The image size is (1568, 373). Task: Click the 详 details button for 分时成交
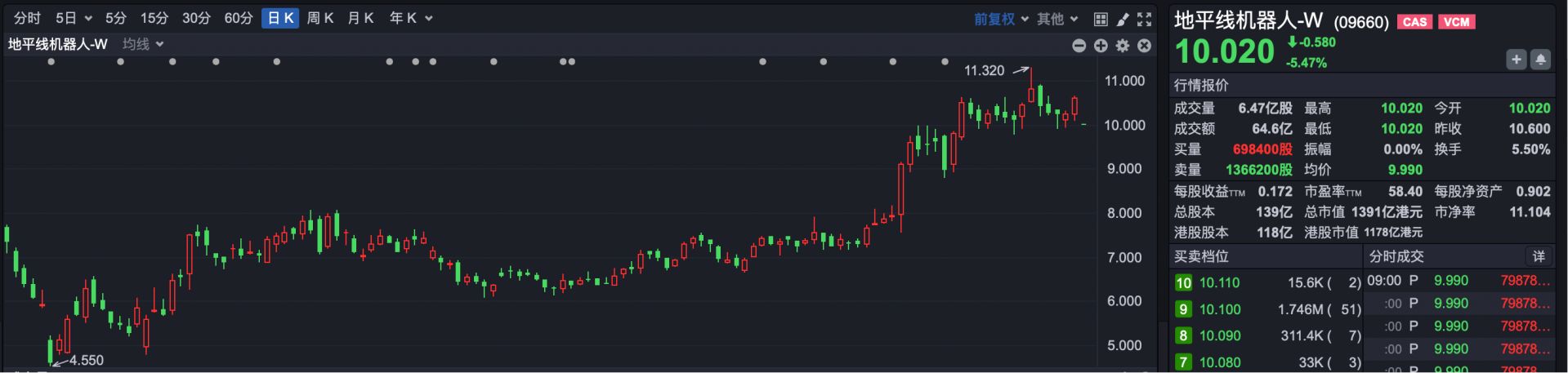pyautogui.click(x=1538, y=256)
